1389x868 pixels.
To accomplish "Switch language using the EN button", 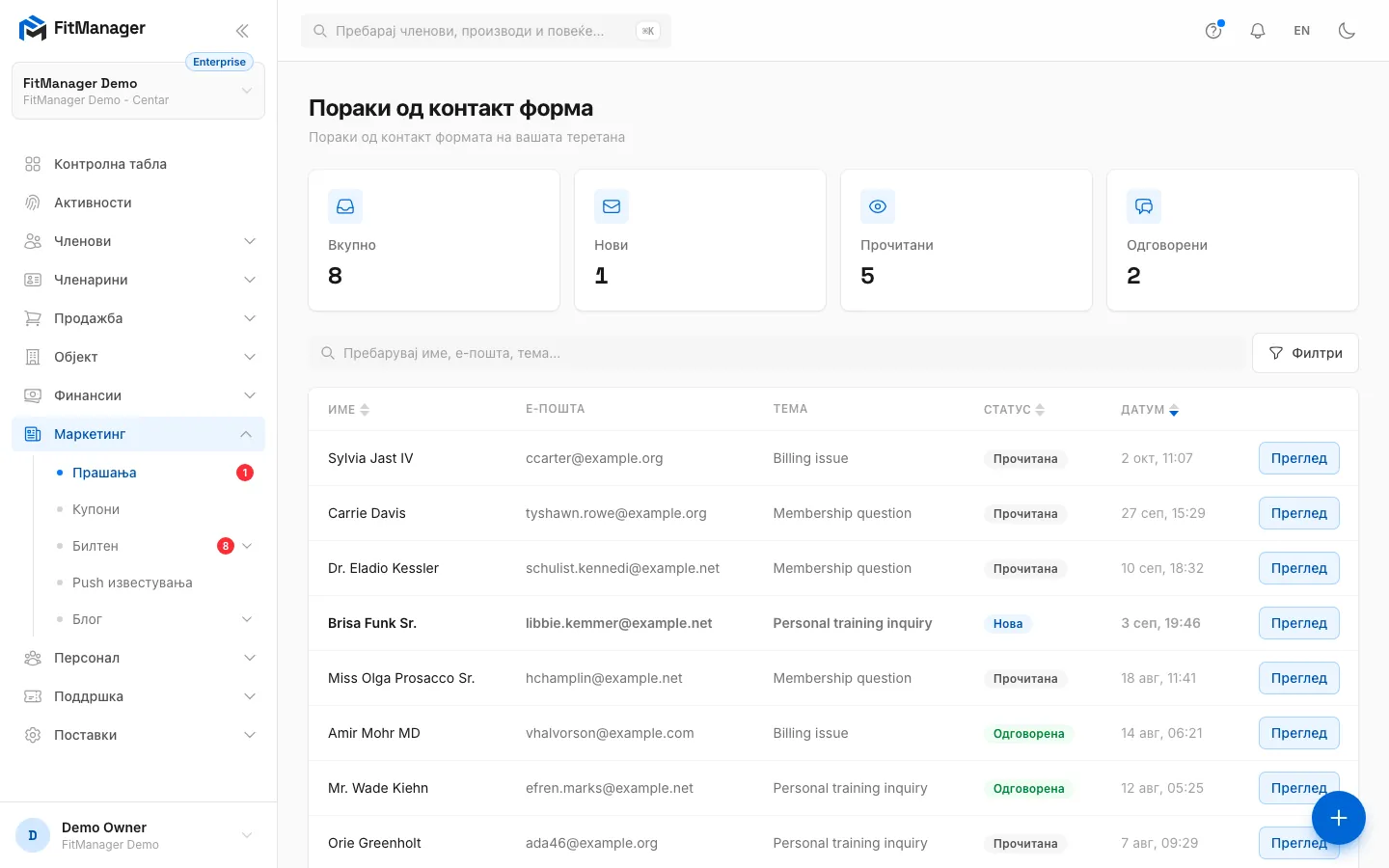I will [x=1302, y=31].
